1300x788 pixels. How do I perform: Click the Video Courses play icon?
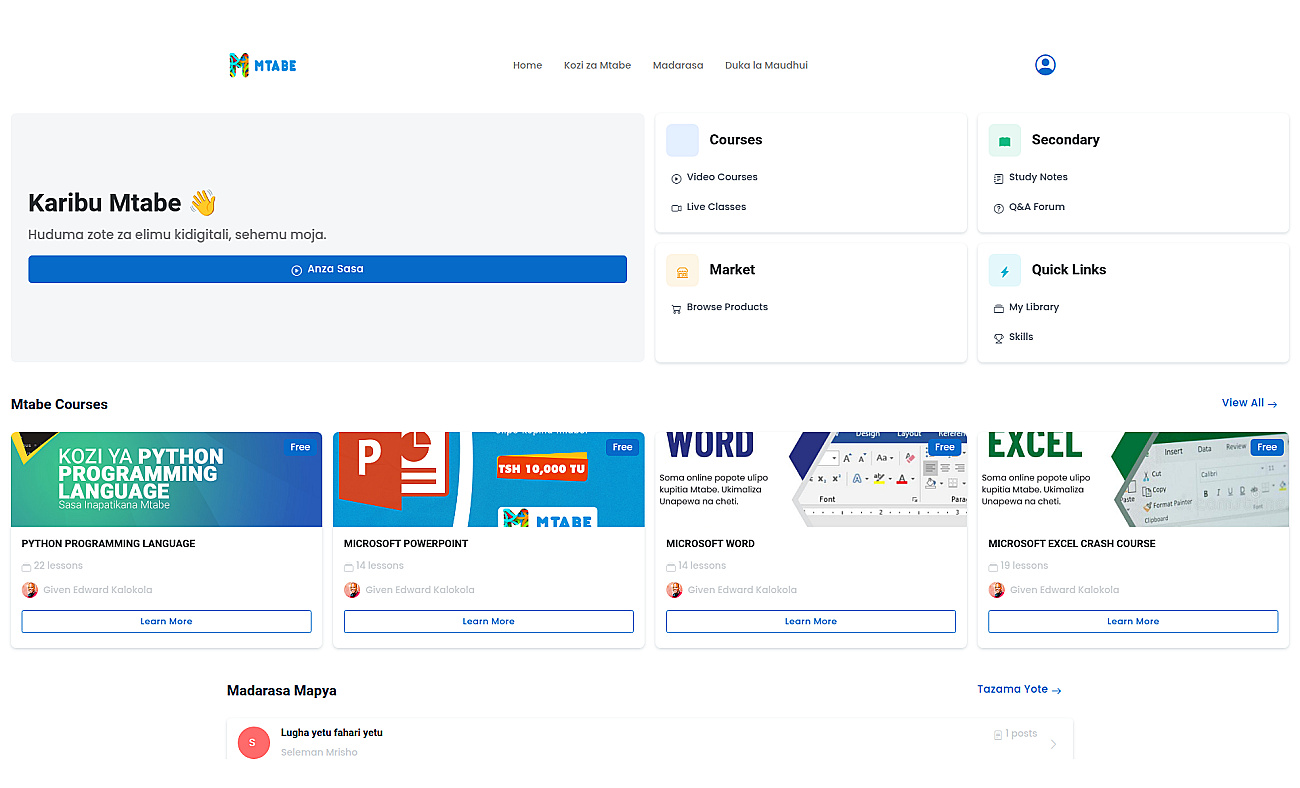pos(676,178)
